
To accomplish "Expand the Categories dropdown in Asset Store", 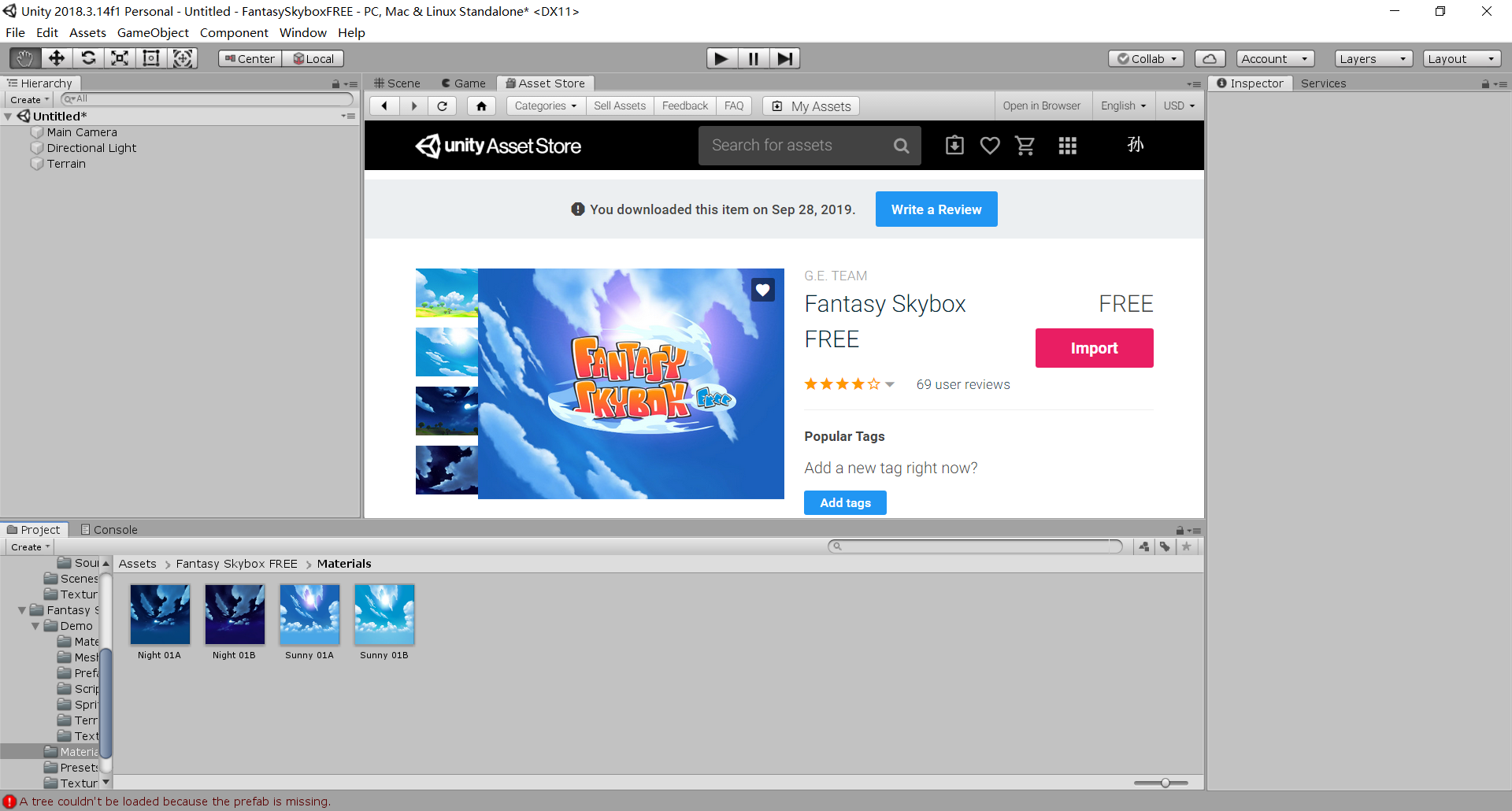I will 545,106.
